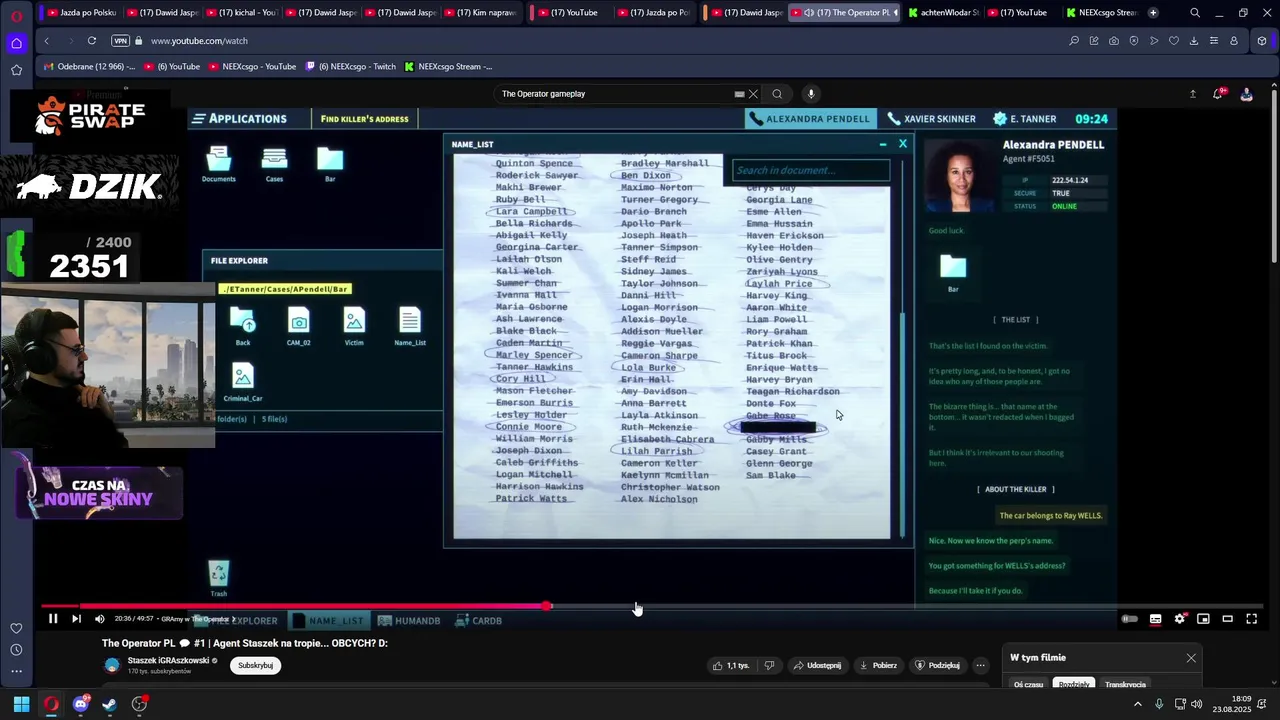Open the Opera sidebar bookmarks star icon

pyautogui.click(x=16, y=70)
